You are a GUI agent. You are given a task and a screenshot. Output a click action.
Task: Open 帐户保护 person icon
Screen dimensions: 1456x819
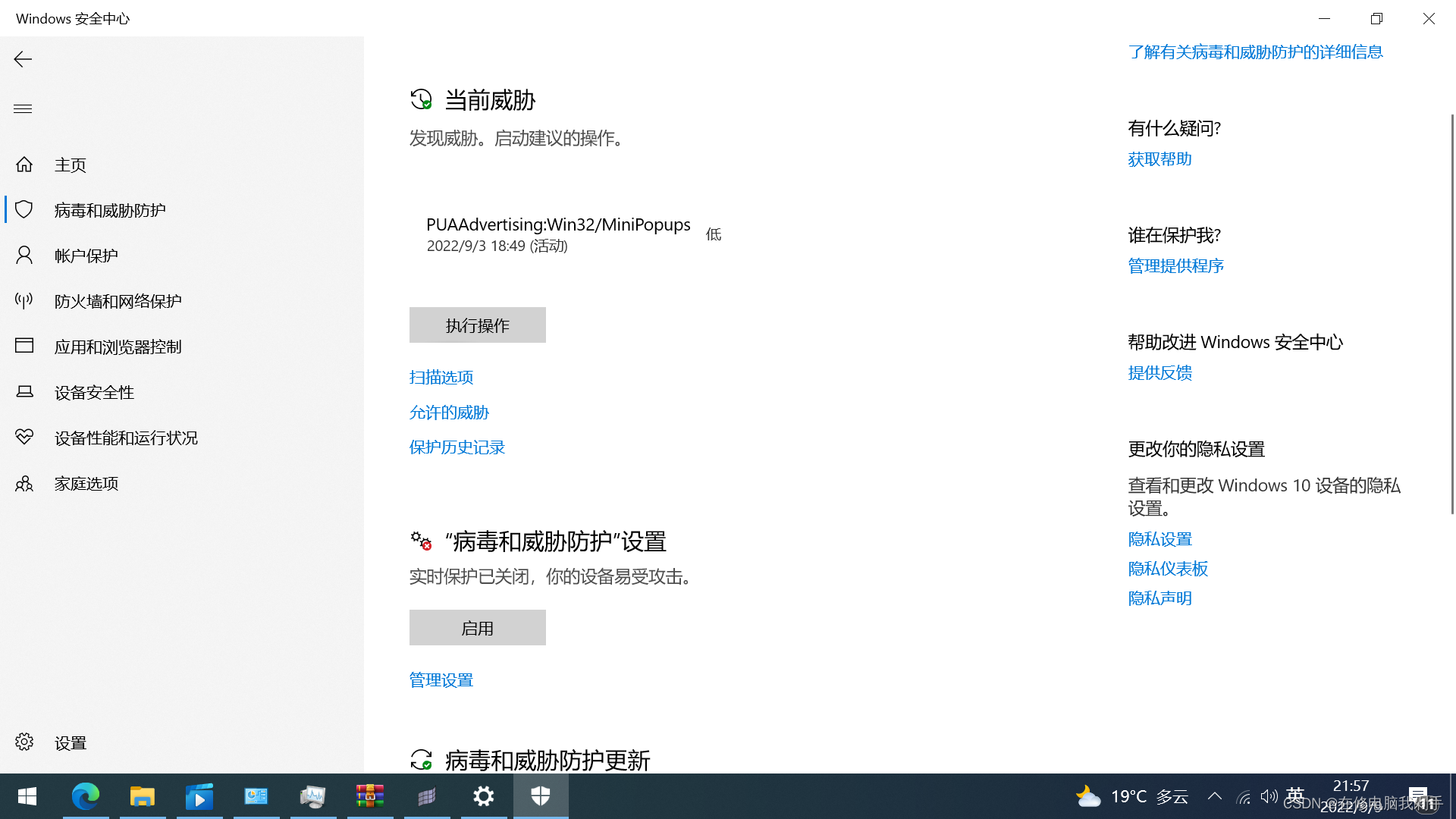click(x=24, y=256)
